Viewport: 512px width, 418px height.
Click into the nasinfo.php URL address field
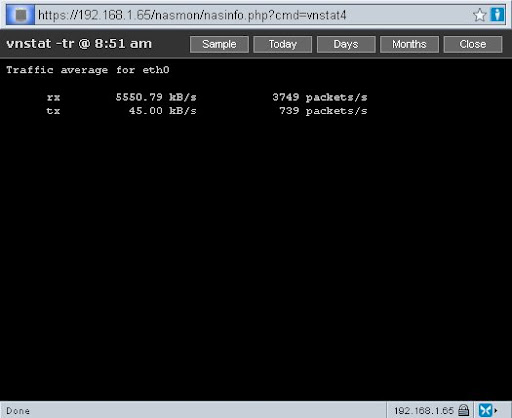pos(253,15)
